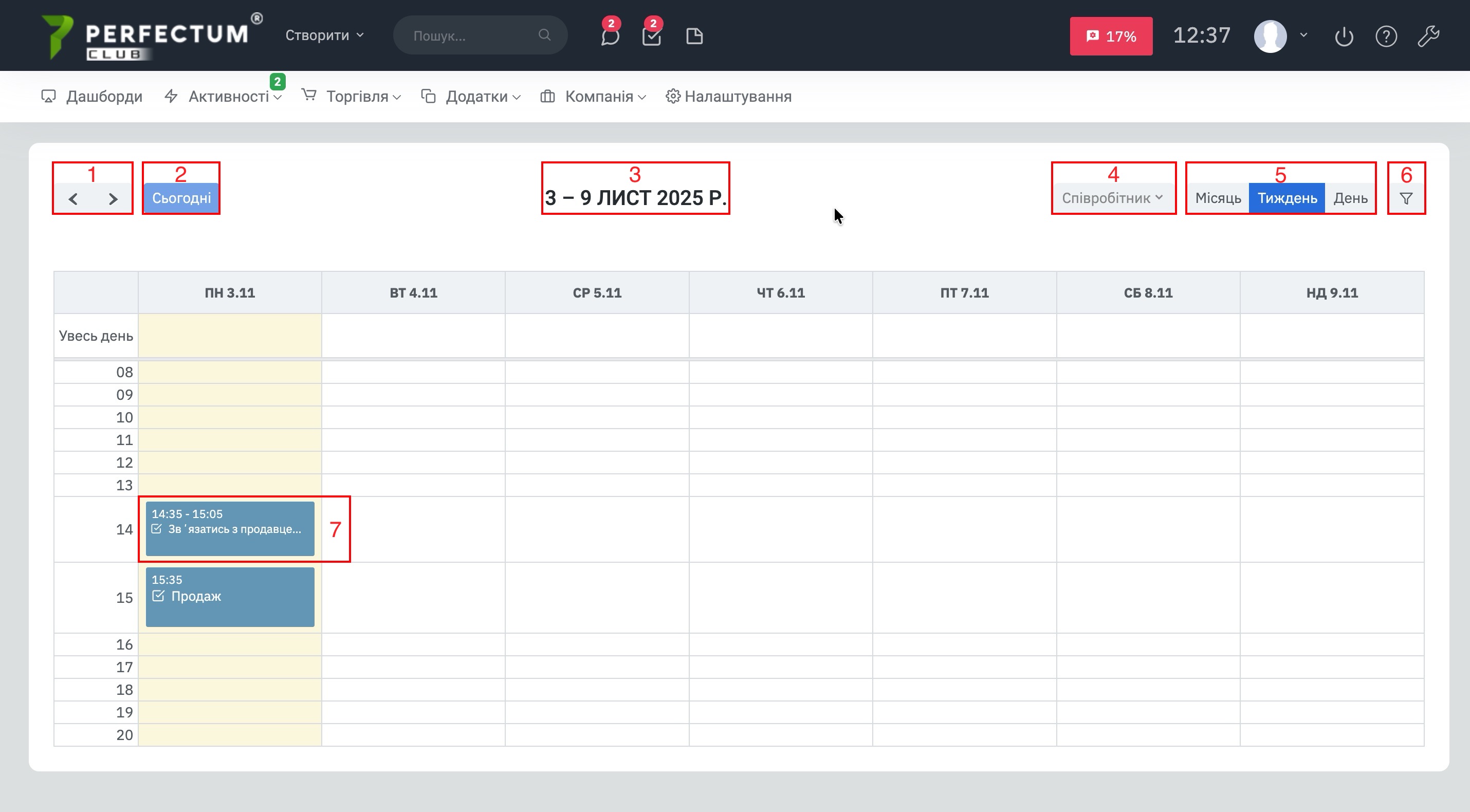Click the document notes icon in header
1470x812 pixels.
(x=694, y=36)
